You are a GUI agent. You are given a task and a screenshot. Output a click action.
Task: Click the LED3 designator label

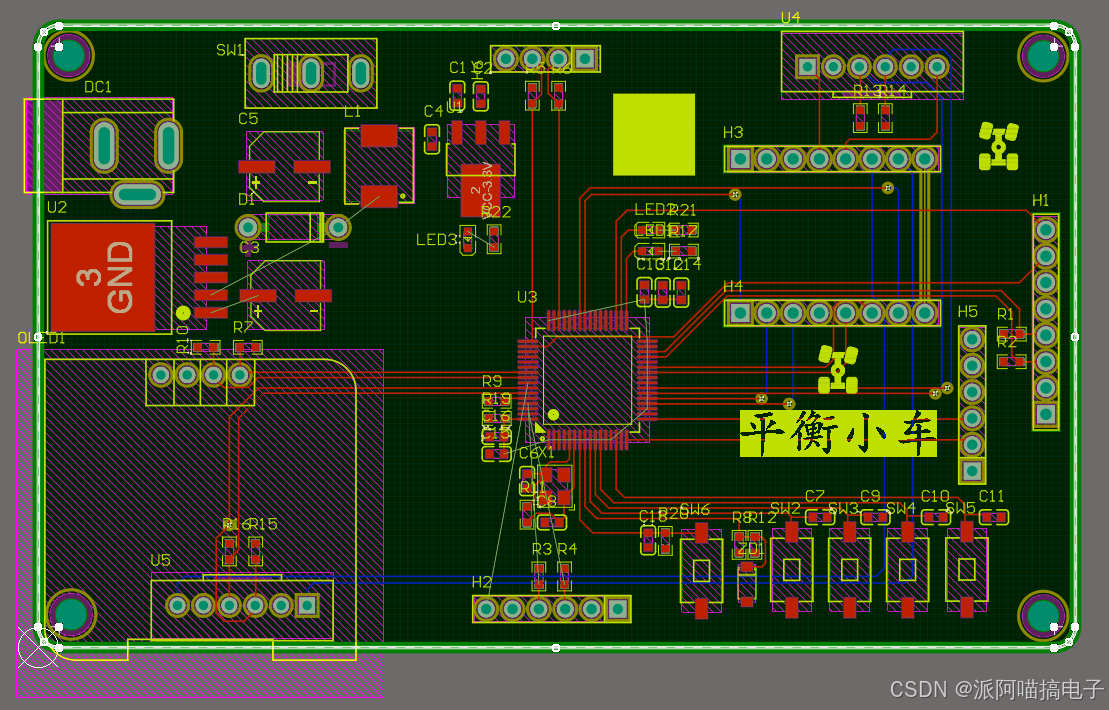pyautogui.click(x=436, y=240)
